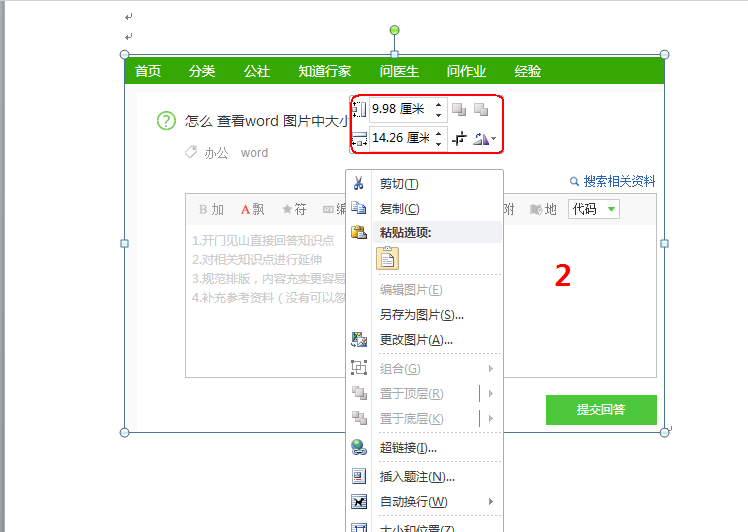
Task: Click the 首页 tab in green bar
Action: pyautogui.click(x=148, y=71)
